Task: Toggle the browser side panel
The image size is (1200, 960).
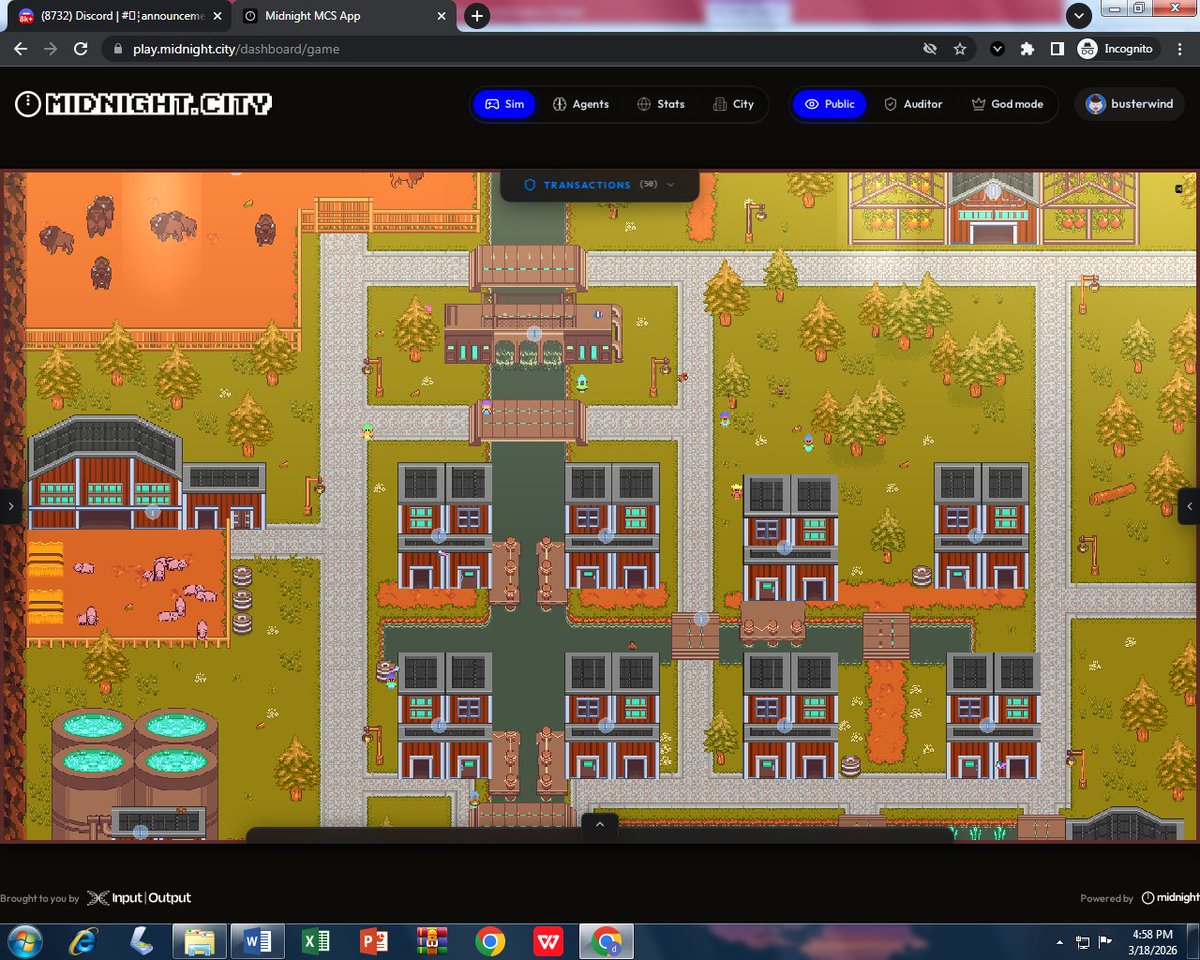Action: (1056, 48)
